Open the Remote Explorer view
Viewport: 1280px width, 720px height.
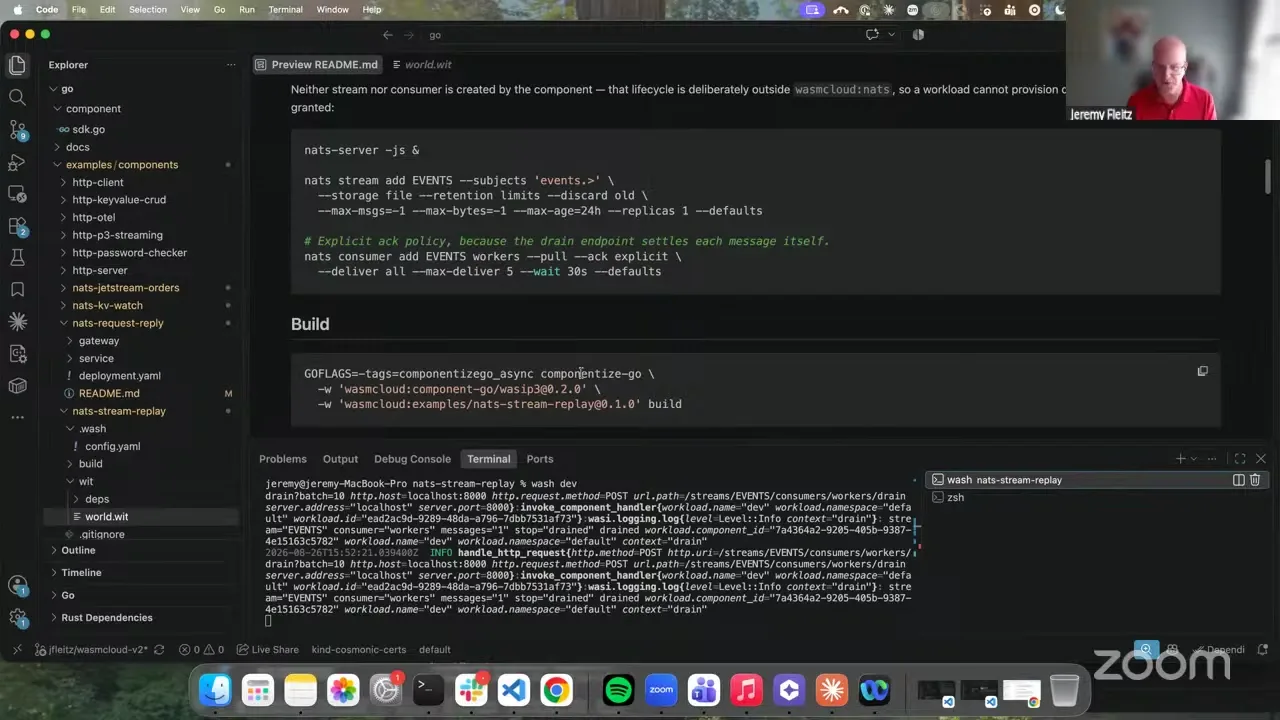click(17, 194)
